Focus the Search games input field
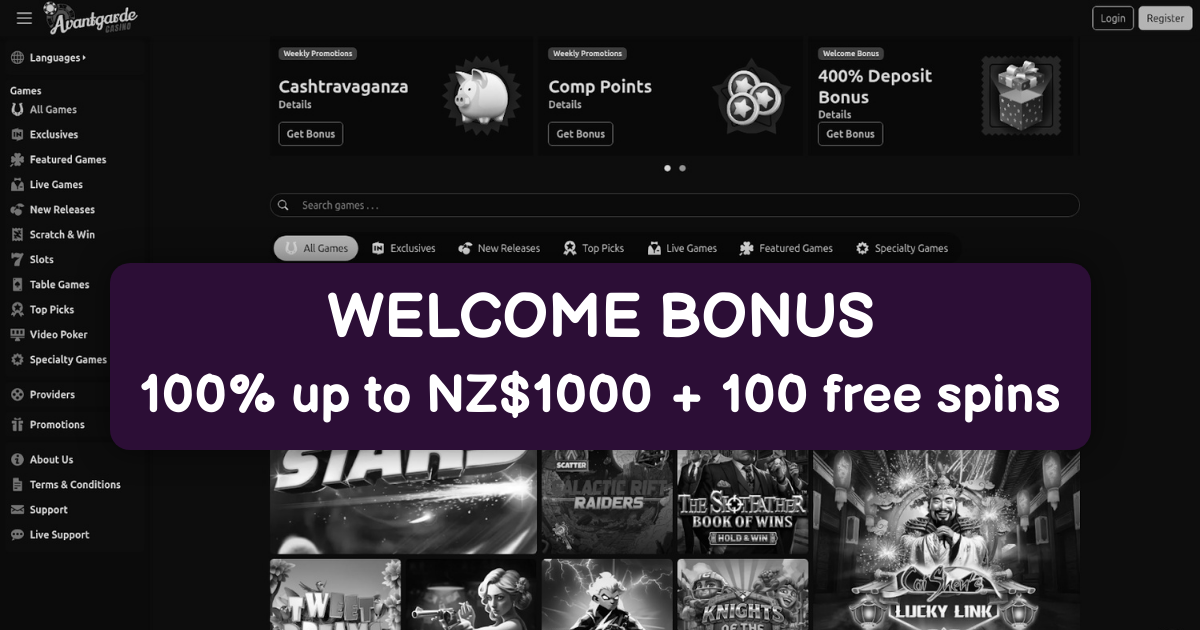The width and height of the screenshot is (1200, 630). coord(680,205)
